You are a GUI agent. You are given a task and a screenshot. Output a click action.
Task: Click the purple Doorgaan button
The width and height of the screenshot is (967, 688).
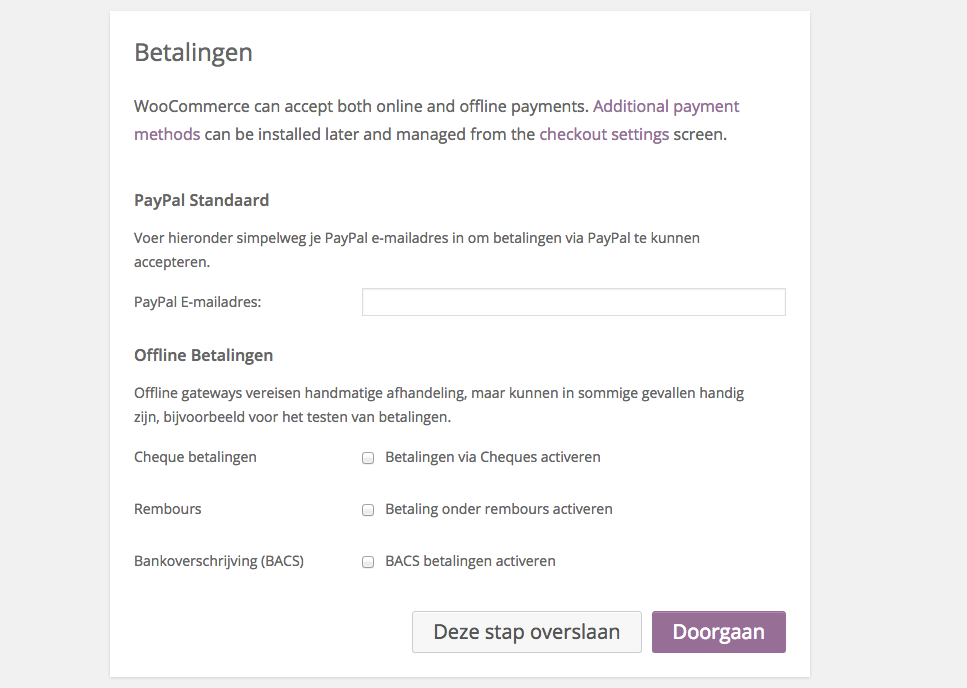718,632
